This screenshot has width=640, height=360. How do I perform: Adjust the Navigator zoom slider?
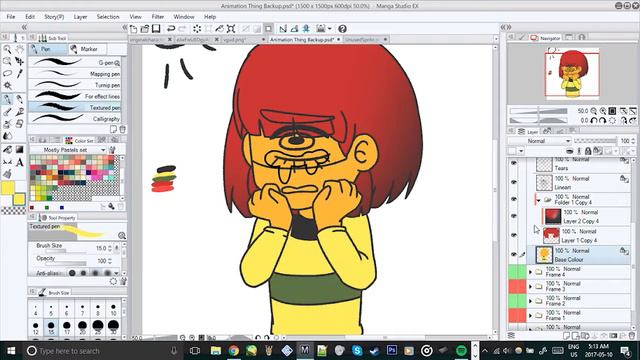[538, 111]
